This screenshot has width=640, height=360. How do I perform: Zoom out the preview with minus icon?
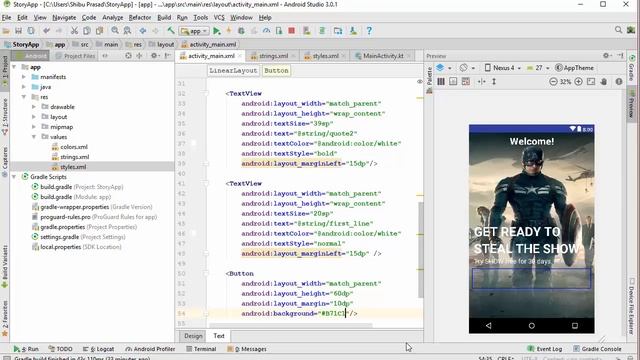(x=553, y=82)
